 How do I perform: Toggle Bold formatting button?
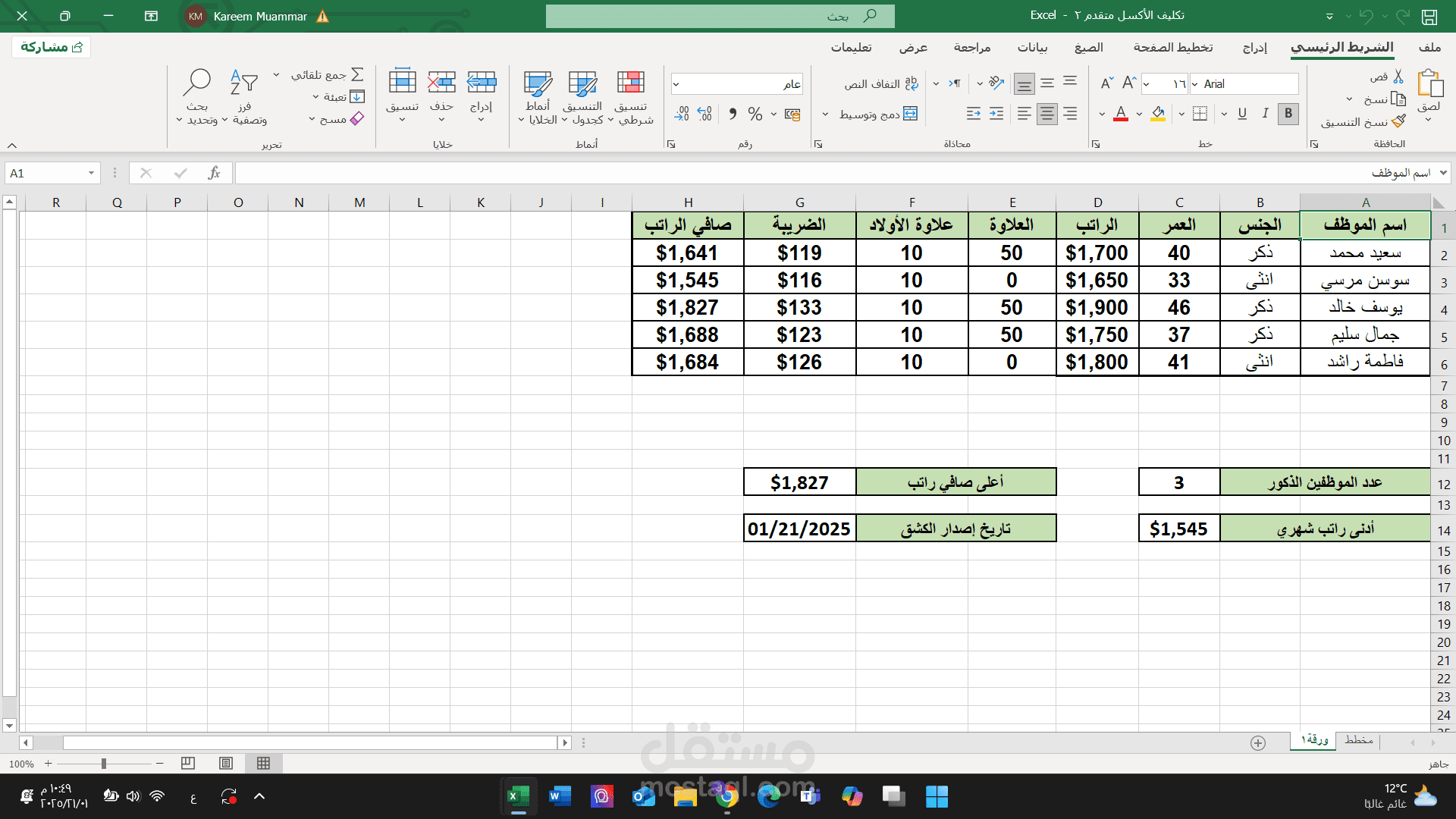(1288, 114)
